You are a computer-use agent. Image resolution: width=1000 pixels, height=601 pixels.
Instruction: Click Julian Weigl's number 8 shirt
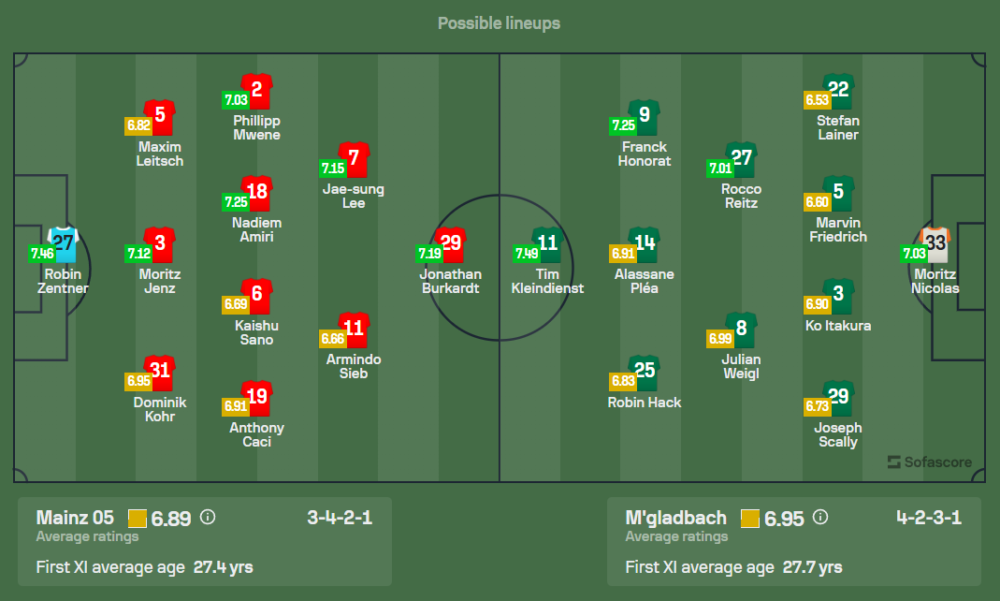click(x=741, y=329)
